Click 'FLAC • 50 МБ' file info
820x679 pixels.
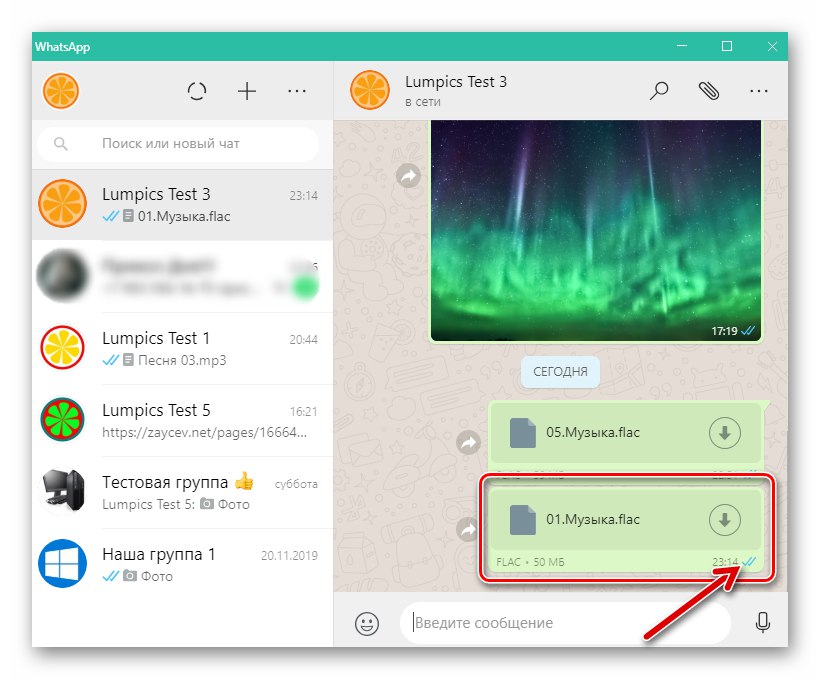530,562
